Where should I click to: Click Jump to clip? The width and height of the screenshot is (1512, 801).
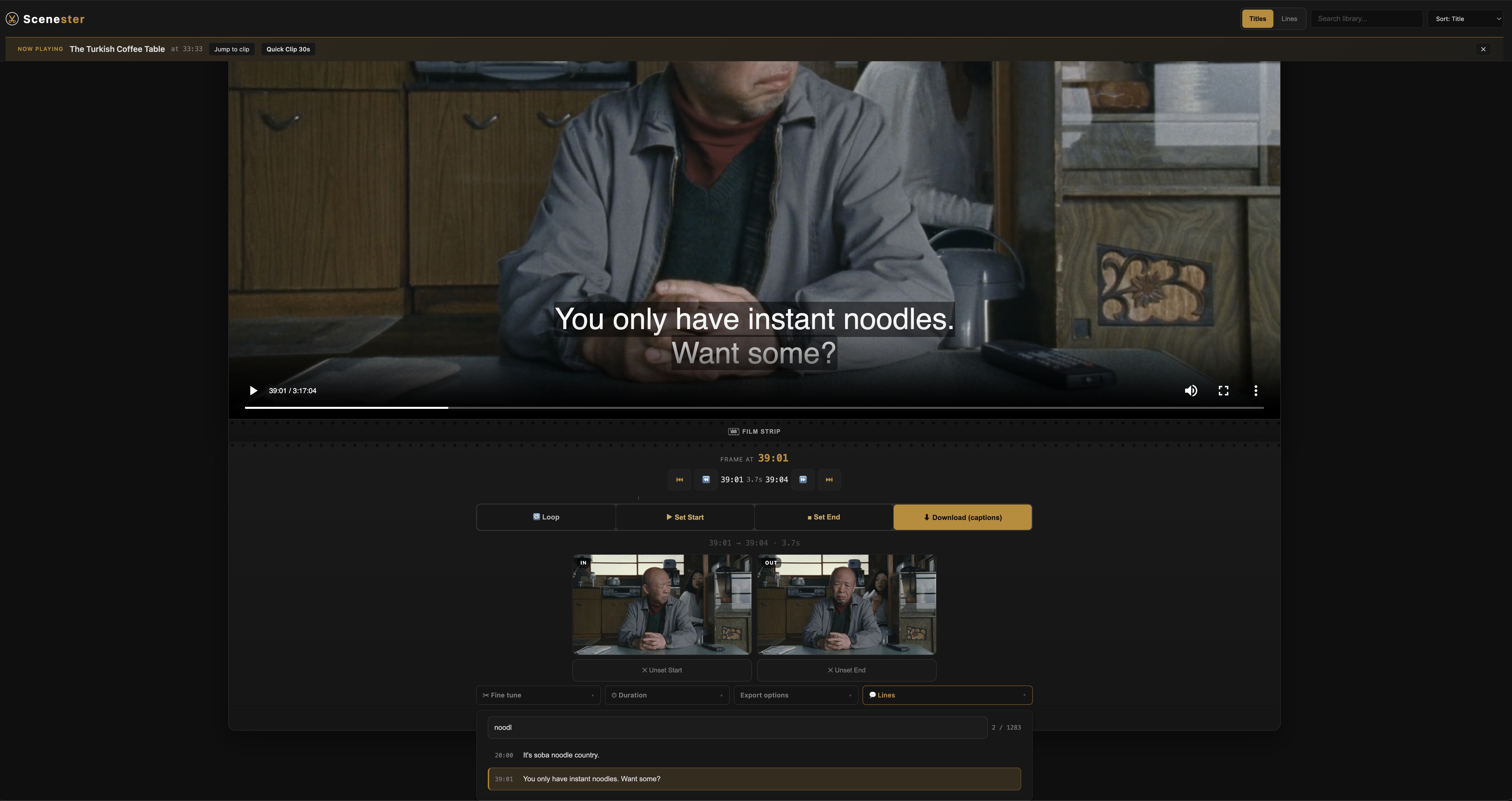click(232, 49)
